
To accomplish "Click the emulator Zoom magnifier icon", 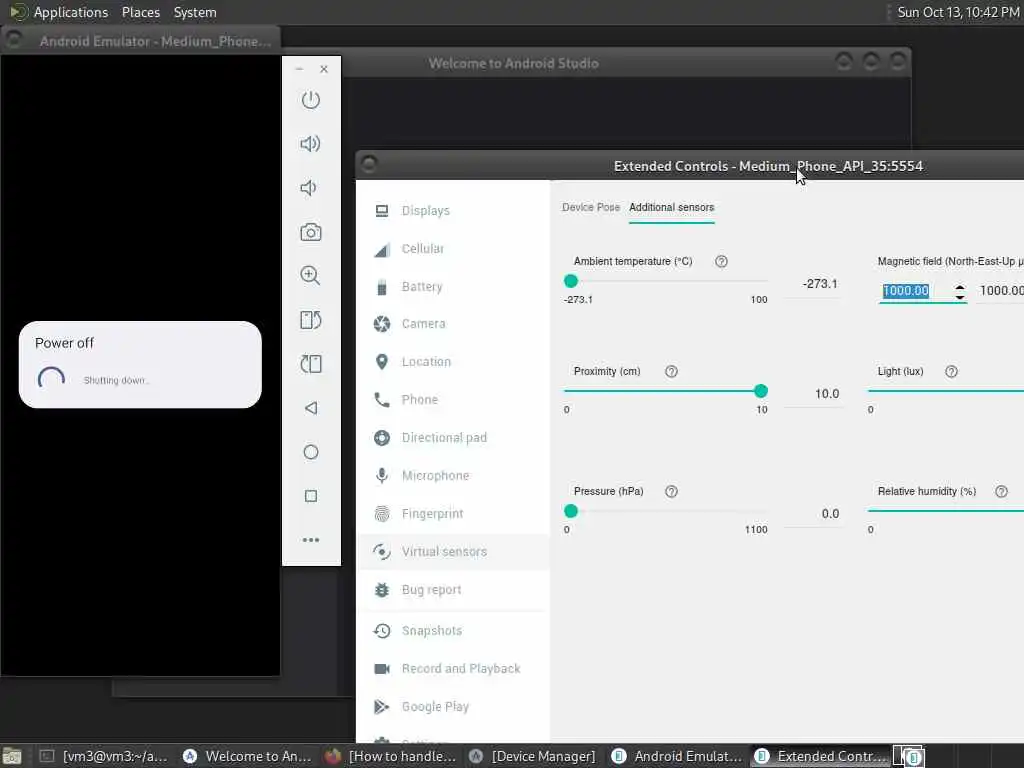I will click(310, 276).
